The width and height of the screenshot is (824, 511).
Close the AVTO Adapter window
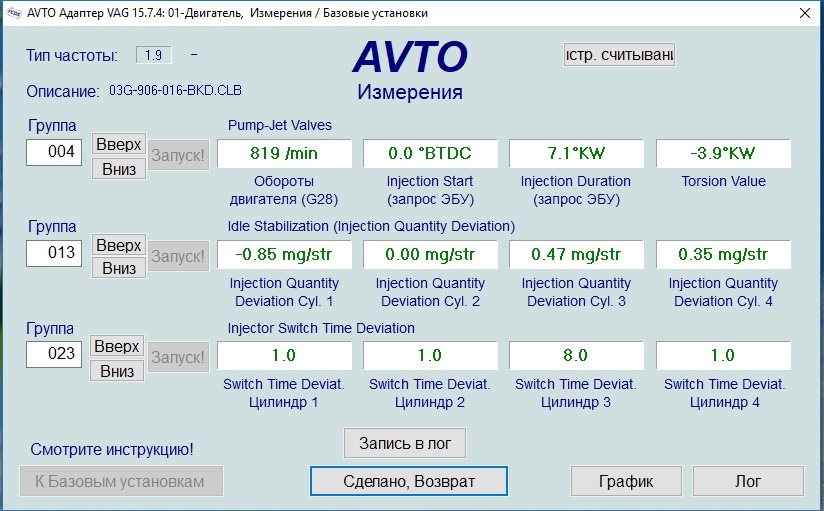pos(805,13)
